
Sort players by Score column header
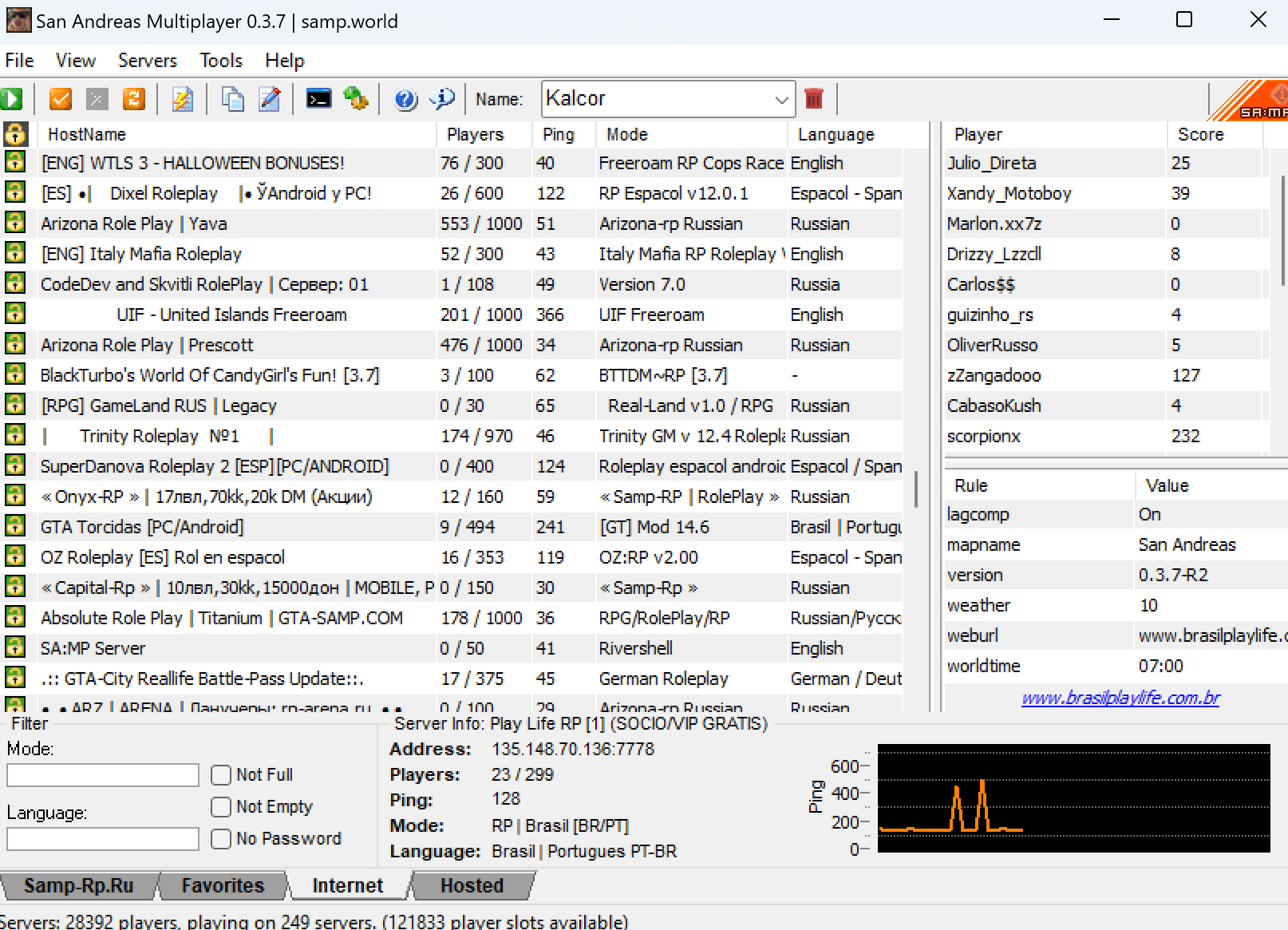tap(1215, 135)
